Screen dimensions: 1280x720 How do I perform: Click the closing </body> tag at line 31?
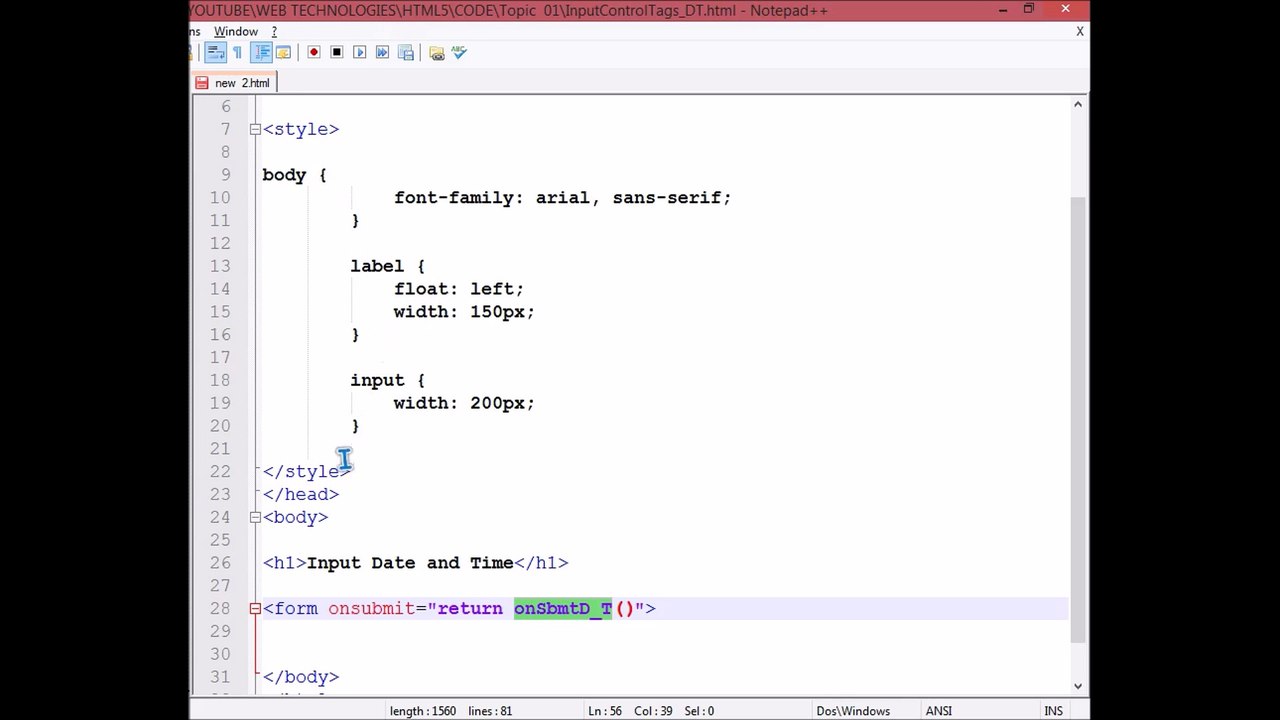point(300,677)
